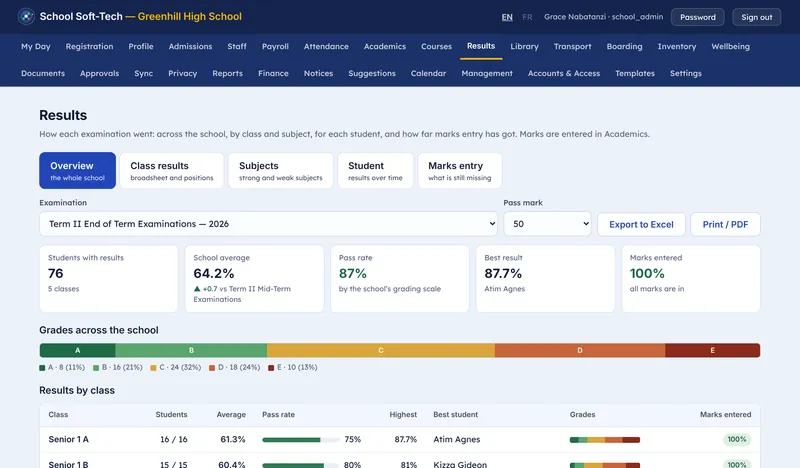The width and height of the screenshot is (800, 468).
Task: Click Export to Excel
Action: click(x=641, y=225)
